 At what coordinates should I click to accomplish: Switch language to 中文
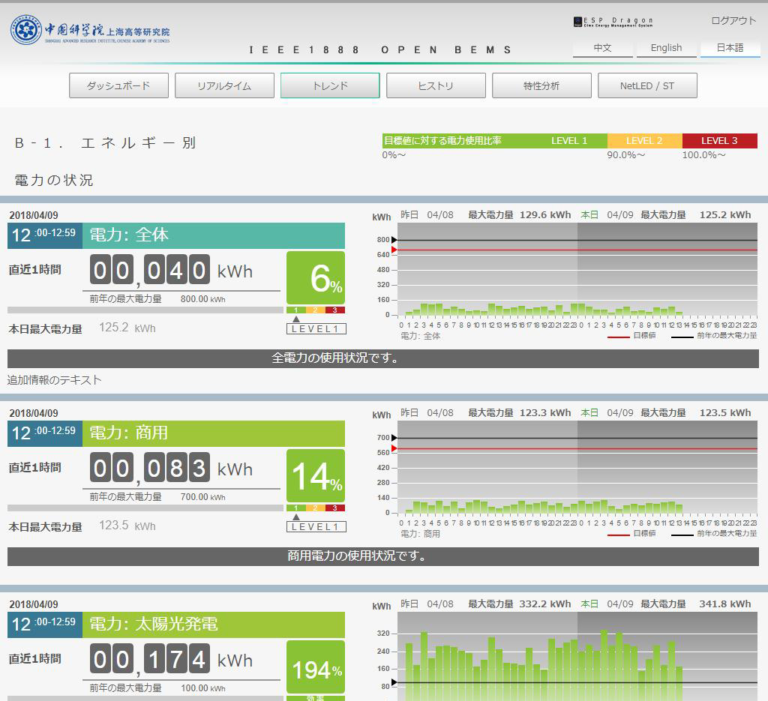coord(602,48)
